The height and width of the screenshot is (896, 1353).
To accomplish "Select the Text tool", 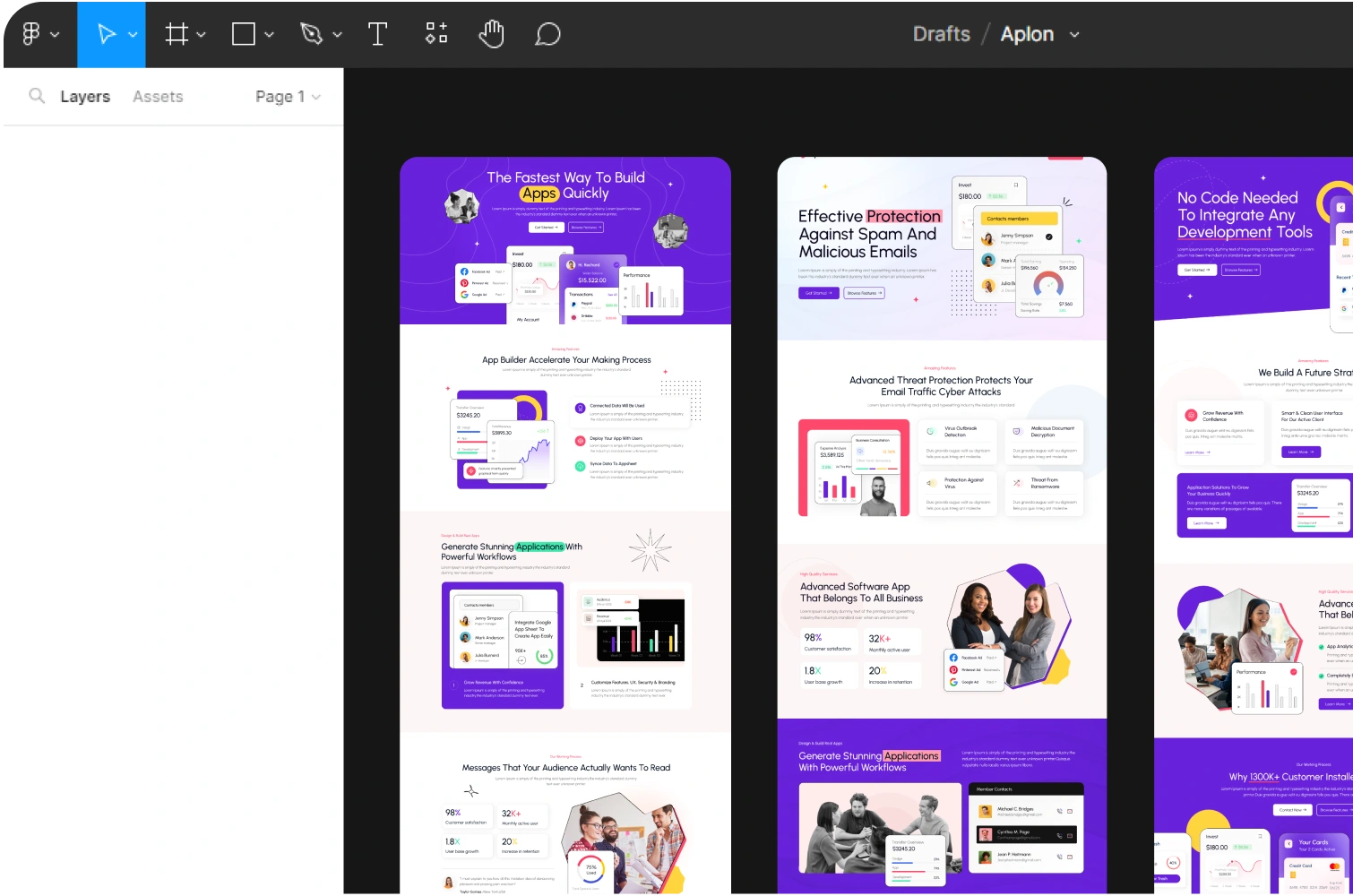I will pyautogui.click(x=377, y=34).
